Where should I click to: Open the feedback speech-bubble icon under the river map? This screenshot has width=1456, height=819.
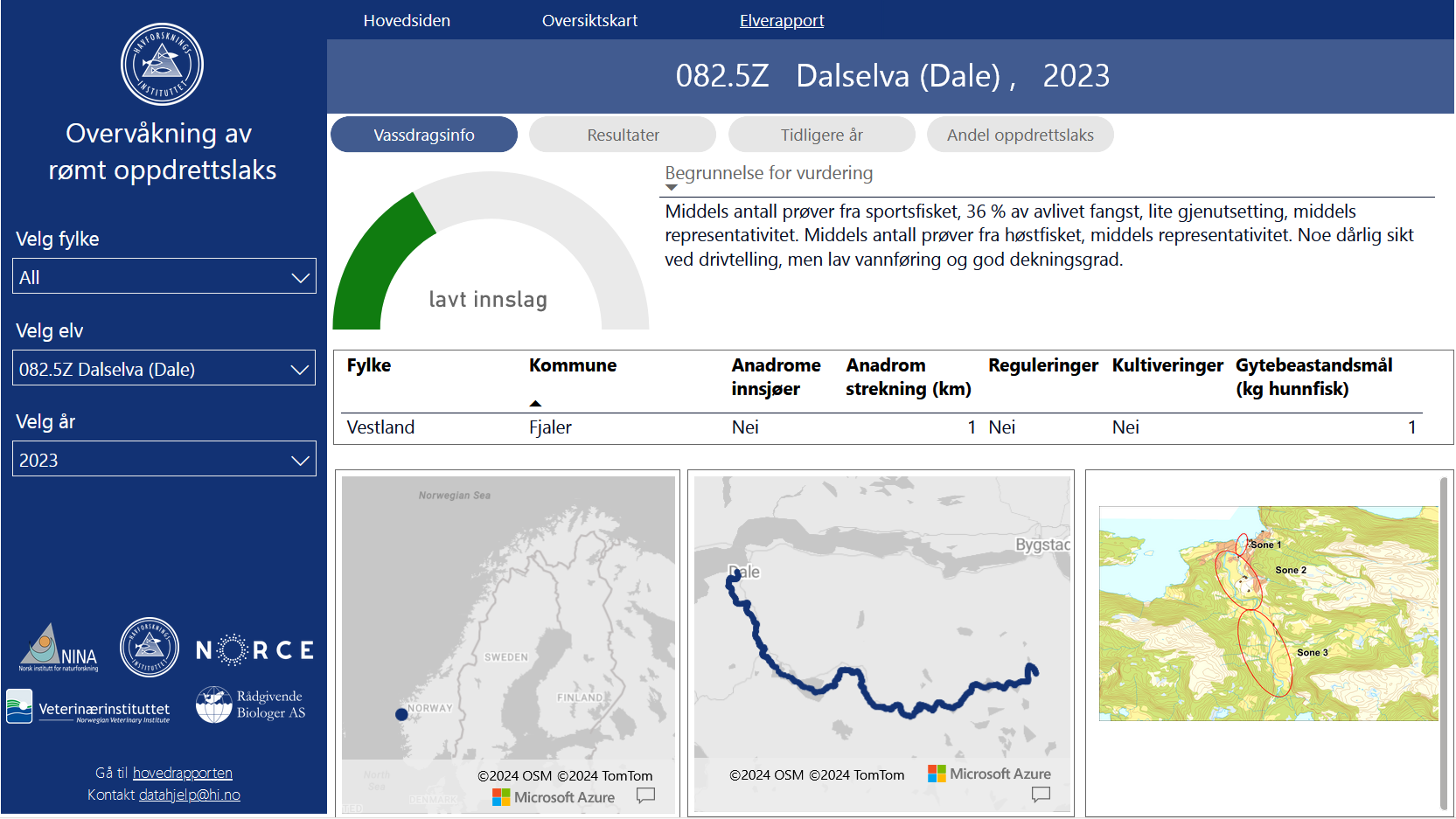point(1041,794)
